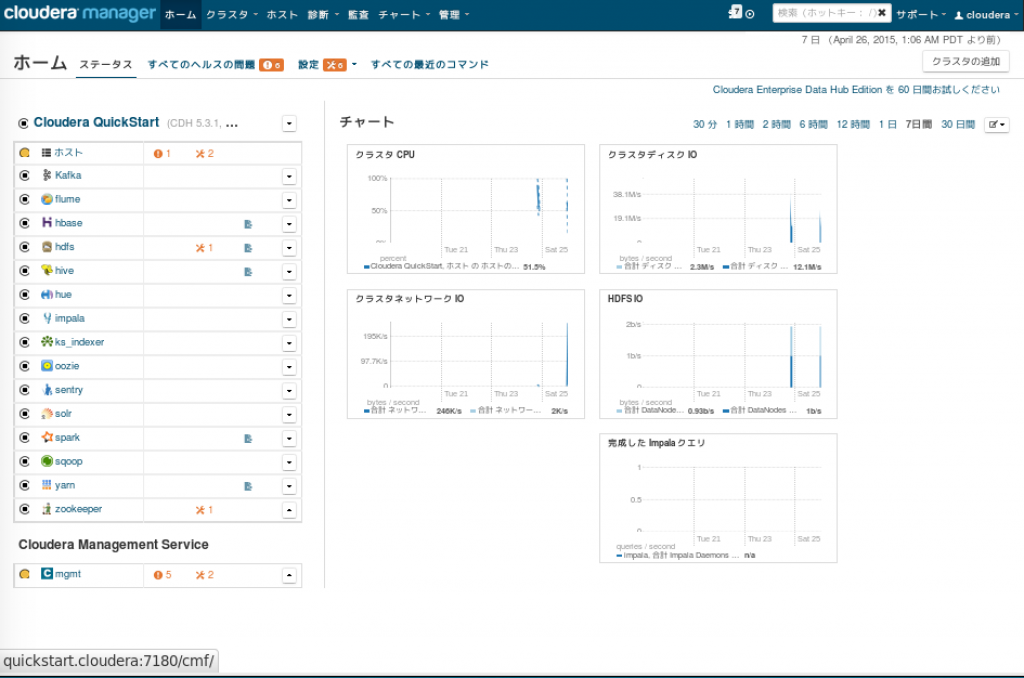Open the solr service icon
The height and width of the screenshot is (678, 1024).
coord(46,413)
